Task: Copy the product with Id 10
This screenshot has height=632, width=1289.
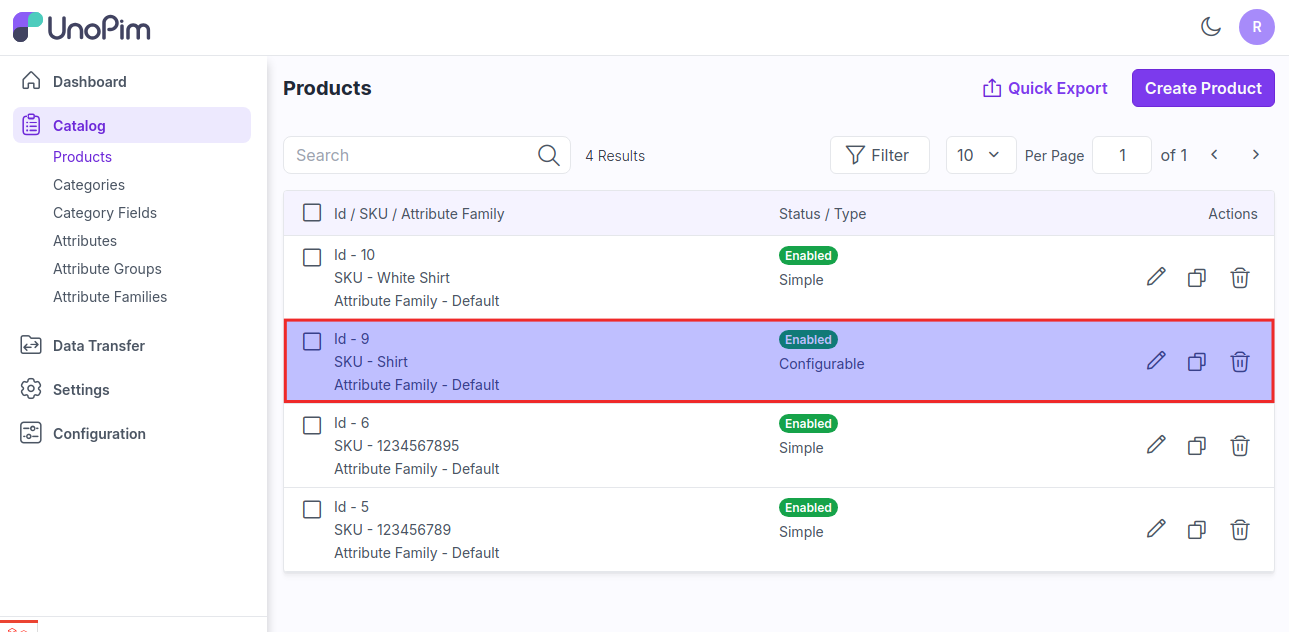Action: 1197,278
